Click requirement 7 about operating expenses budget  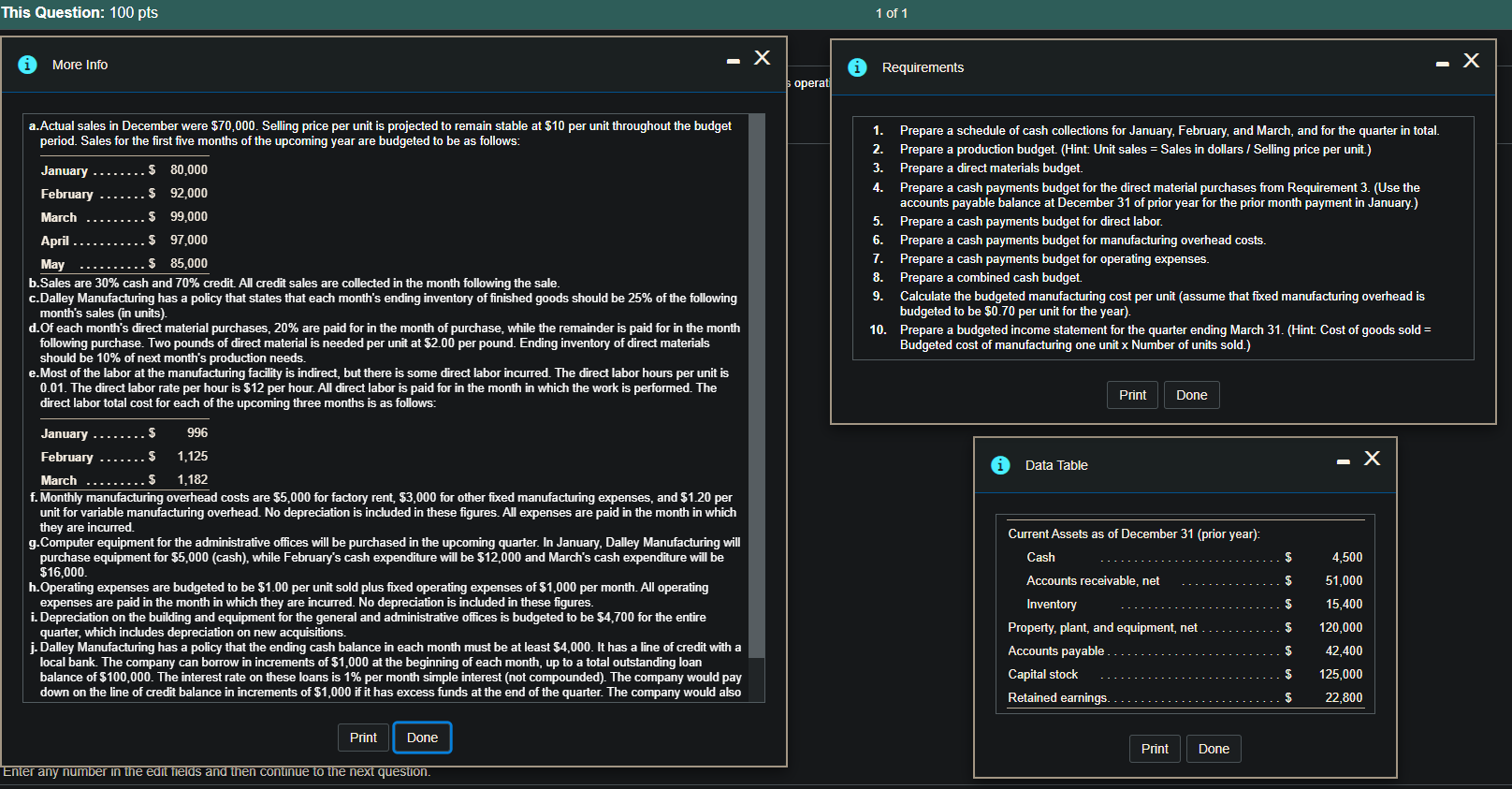[x=1054, y=258]
